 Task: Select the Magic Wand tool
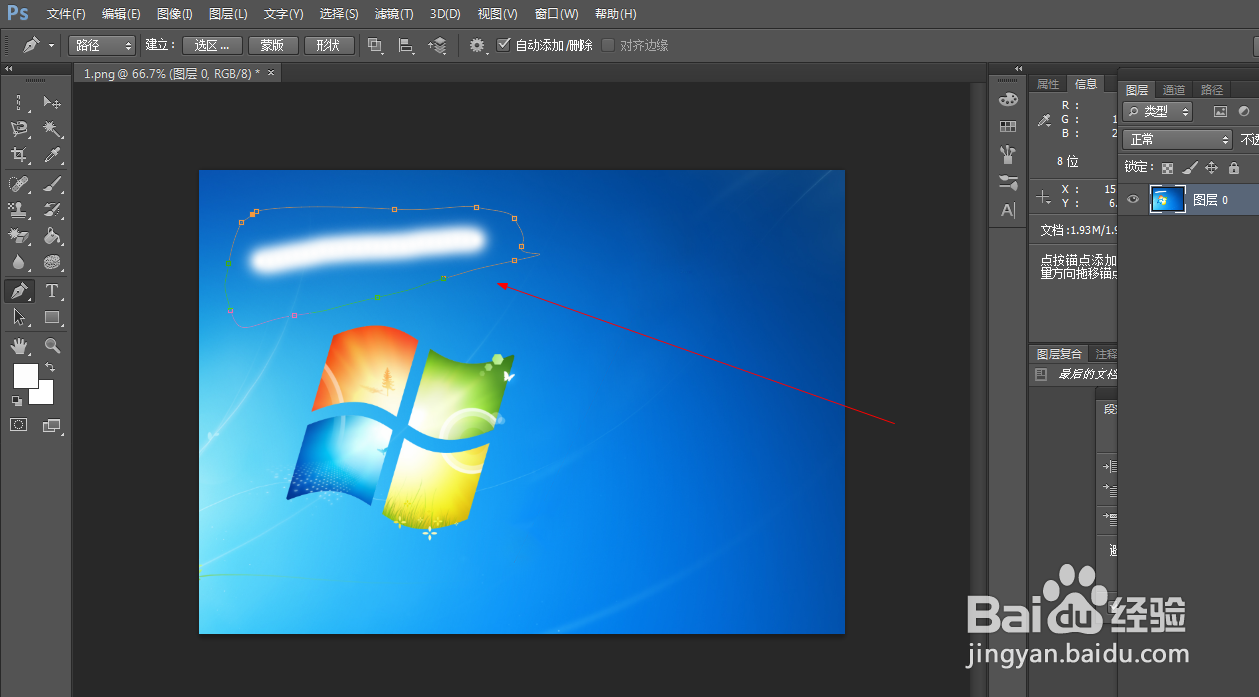tap(52, 129)
